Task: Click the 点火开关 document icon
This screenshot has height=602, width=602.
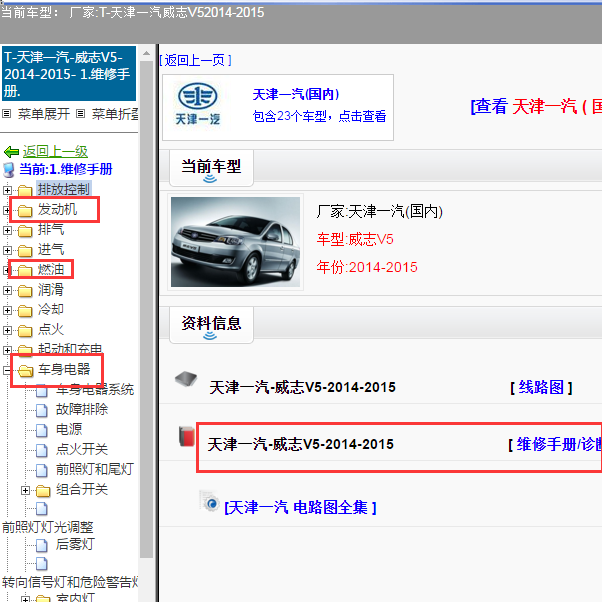Action: tap(42, 450)
